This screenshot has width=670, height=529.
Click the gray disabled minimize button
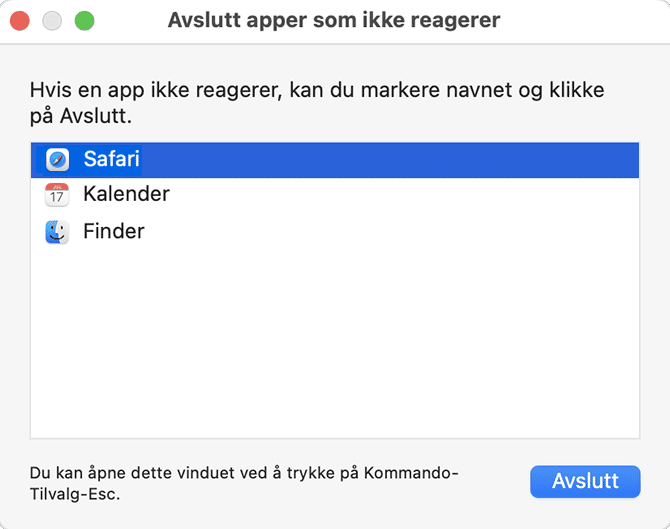(x=52, y=21)
